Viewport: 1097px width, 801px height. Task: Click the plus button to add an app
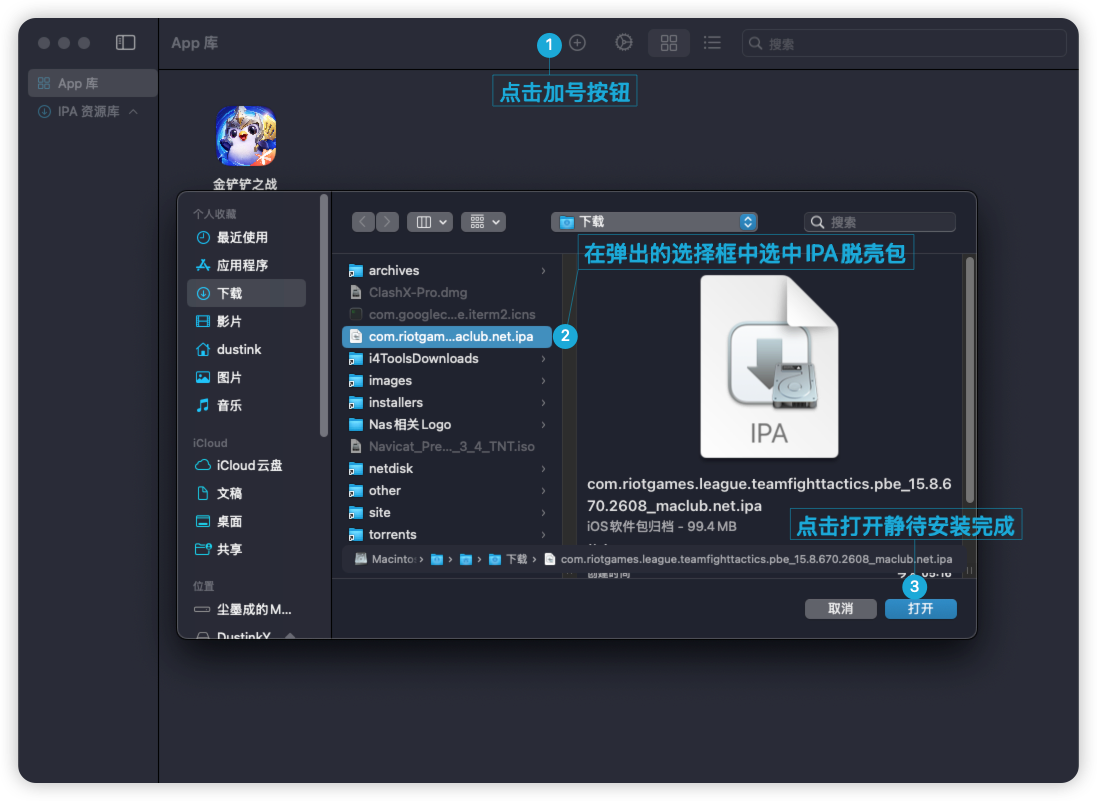pos(577,43)
